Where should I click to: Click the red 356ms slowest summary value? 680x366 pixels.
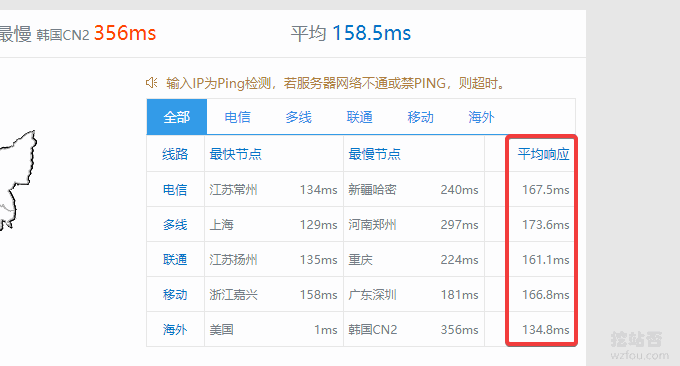pyautogui.click(x=125, y=33)
